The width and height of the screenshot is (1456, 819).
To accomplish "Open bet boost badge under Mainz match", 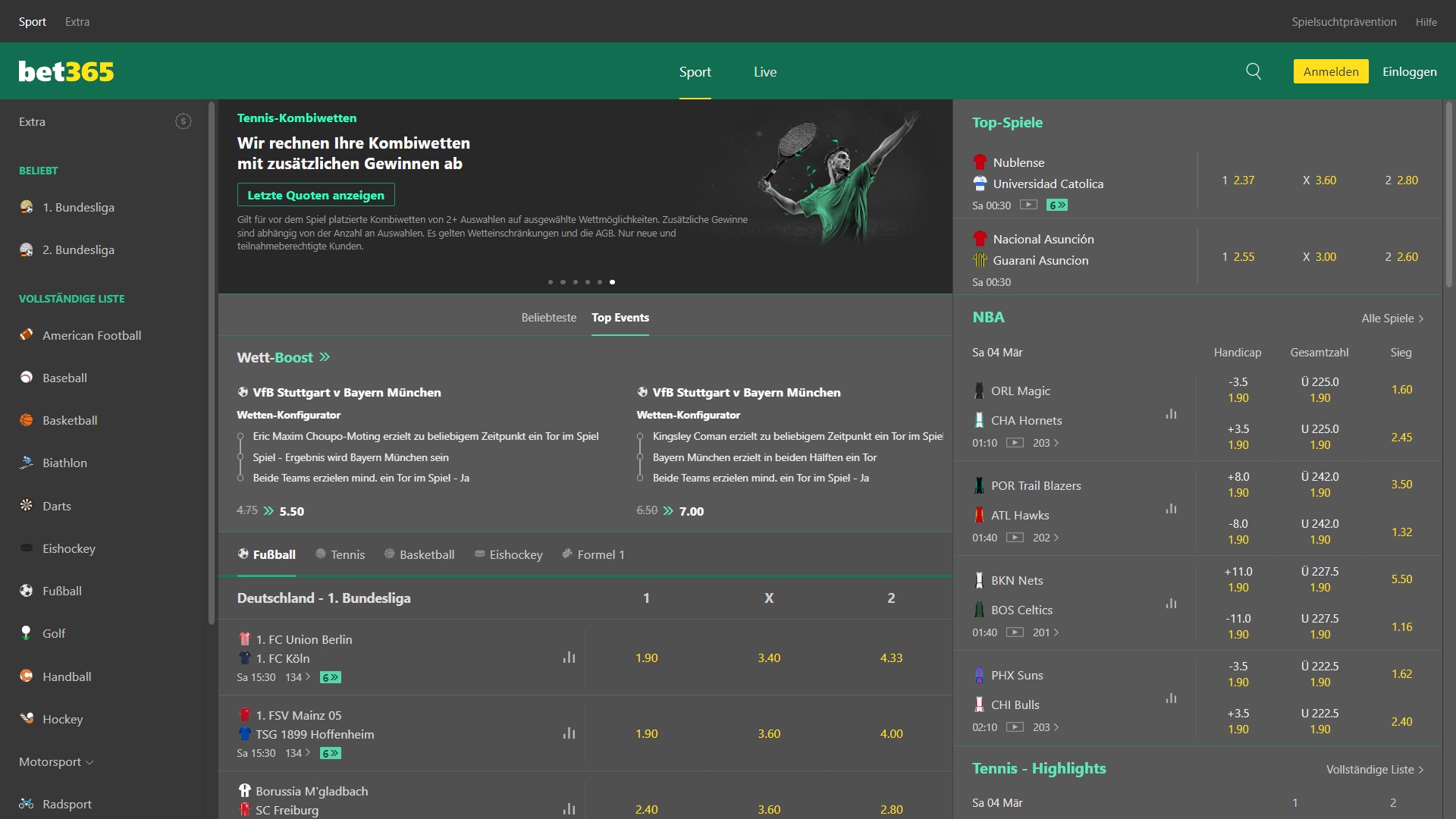I will [x=330, y=753].
